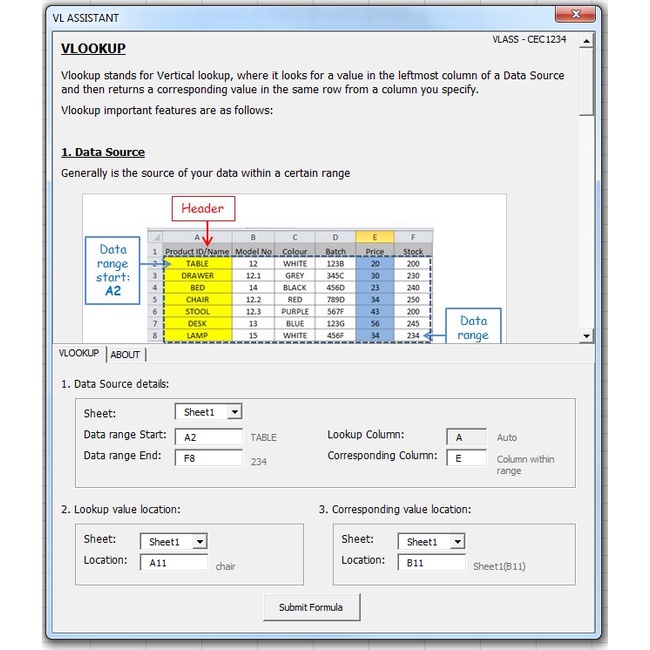This screenshot has height=650, width=650.
Task: Click the 'Data range start: A2' callout
Action: coord(113,270)
